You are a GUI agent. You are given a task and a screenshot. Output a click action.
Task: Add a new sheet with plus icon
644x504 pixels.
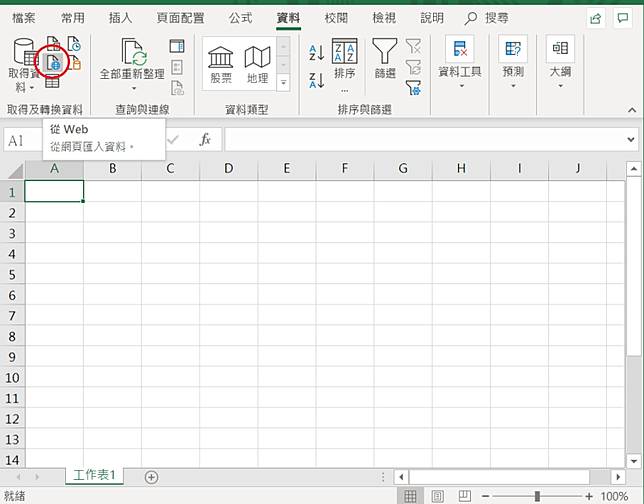151,477
